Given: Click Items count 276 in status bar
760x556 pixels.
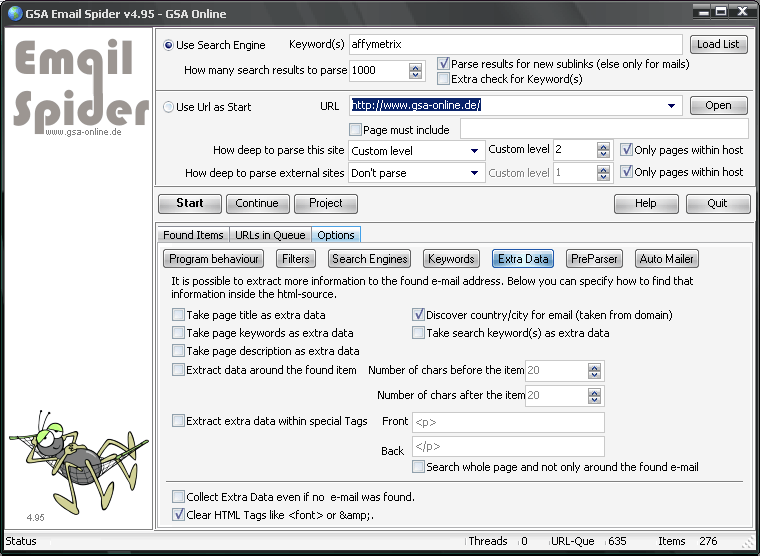Looking at the screenshot, I should (708, 541).
